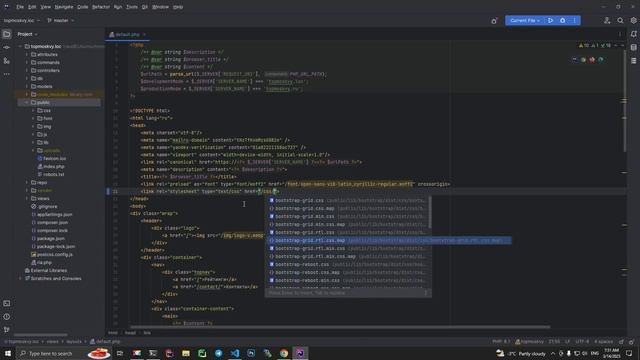Open Search Everywhere magnifier
Screen dimensions: 640x360
620,20
